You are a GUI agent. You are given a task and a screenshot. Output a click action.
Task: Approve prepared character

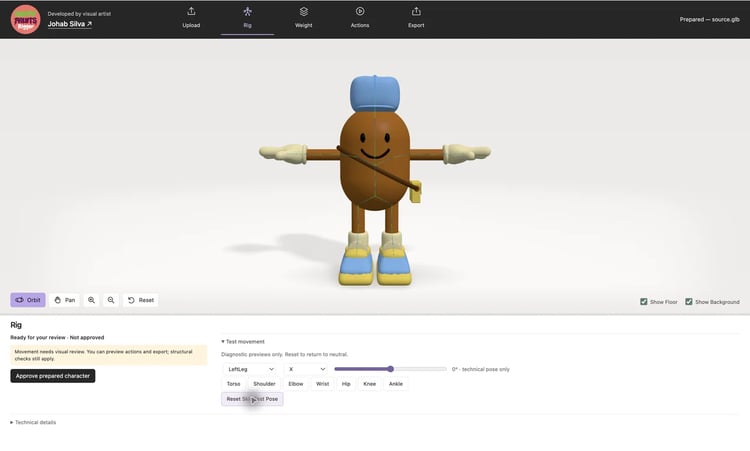click(x=53, y=376)
